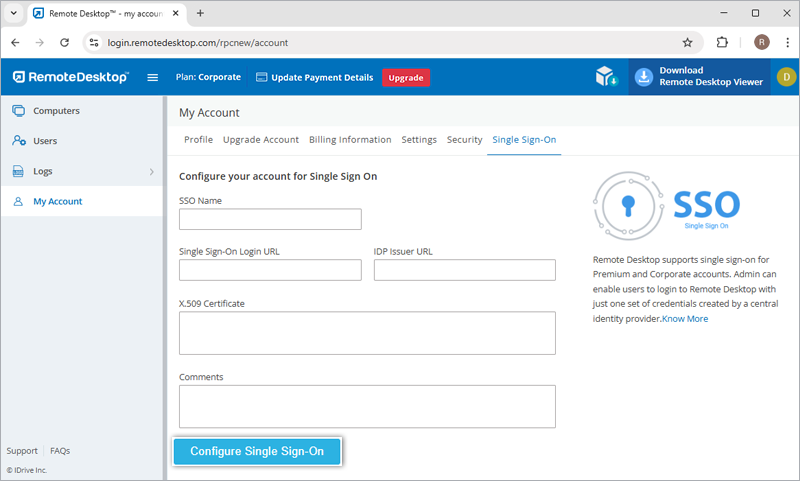This screenshot has height=481, width=800.
Task: Open the Know More link
Action: [685, 319]
